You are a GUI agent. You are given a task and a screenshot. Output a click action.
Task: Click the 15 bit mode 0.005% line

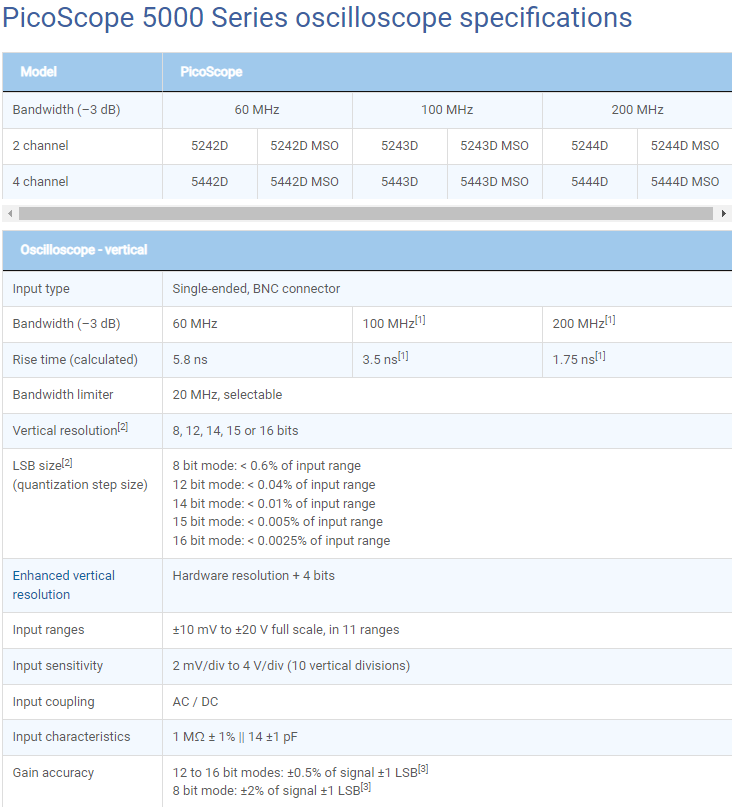pyautogui.click(x=277, y=522)
